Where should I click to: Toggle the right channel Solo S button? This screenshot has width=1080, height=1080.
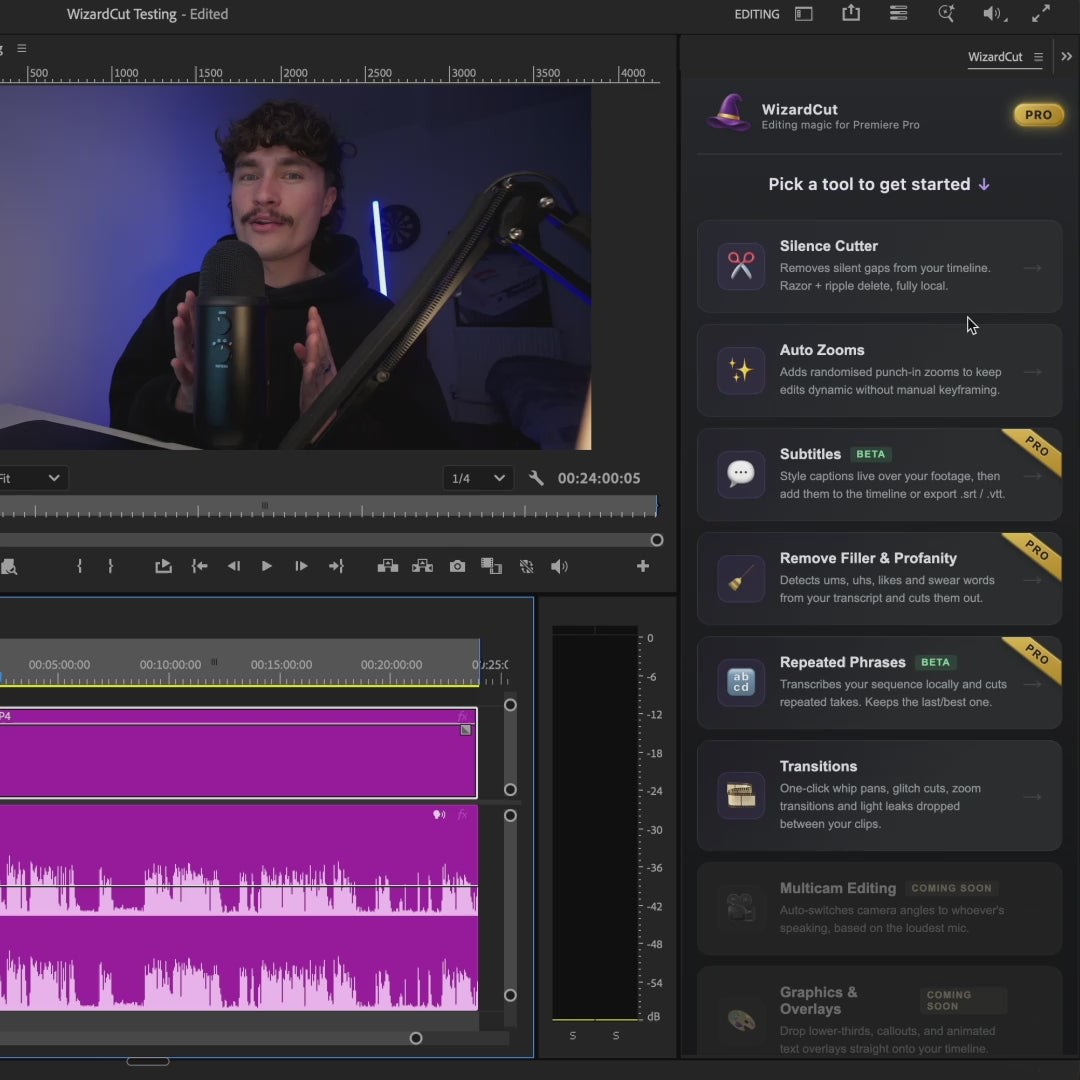tap(616, 1035)
